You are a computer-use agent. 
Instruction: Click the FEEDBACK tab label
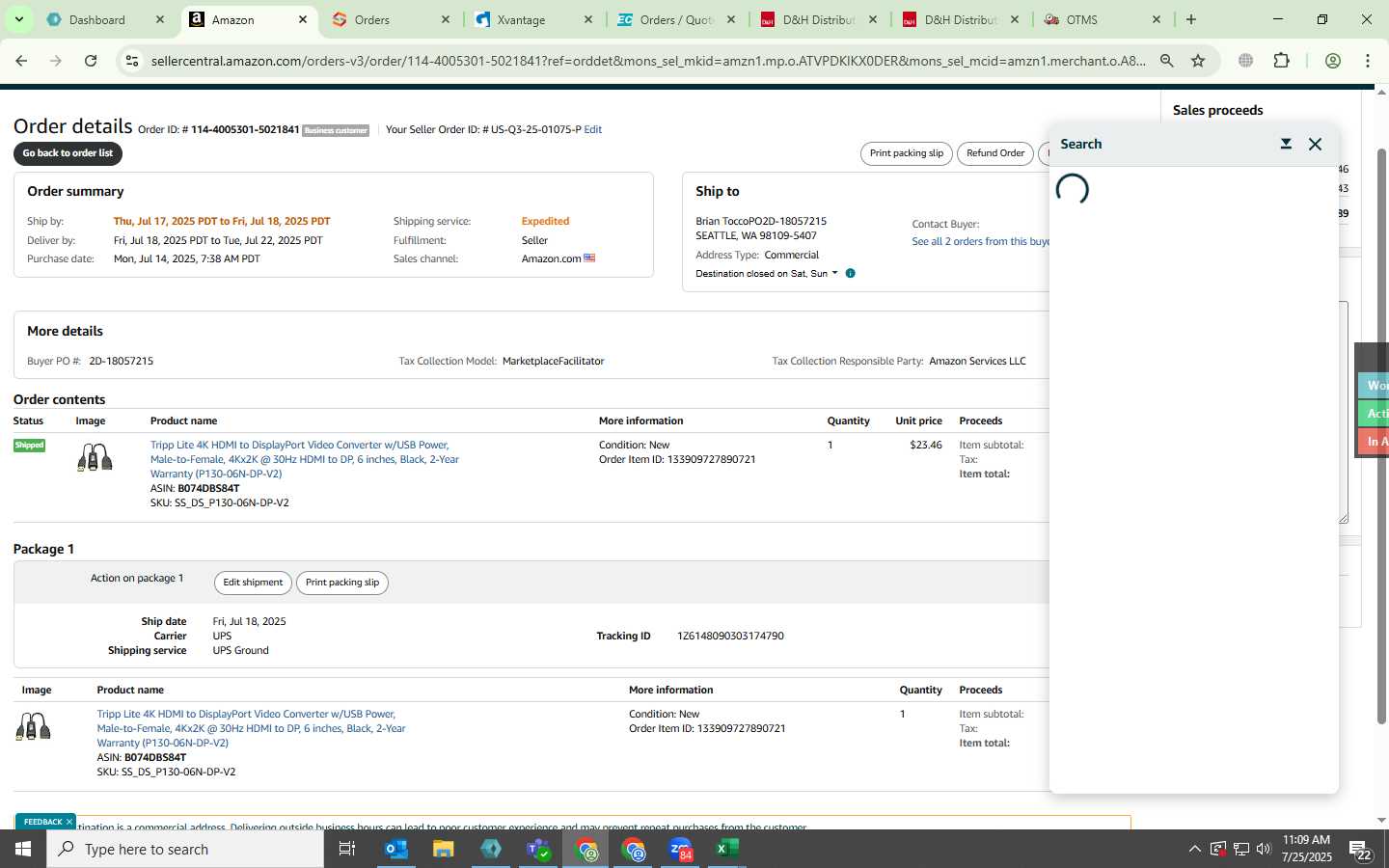(42, 822)
